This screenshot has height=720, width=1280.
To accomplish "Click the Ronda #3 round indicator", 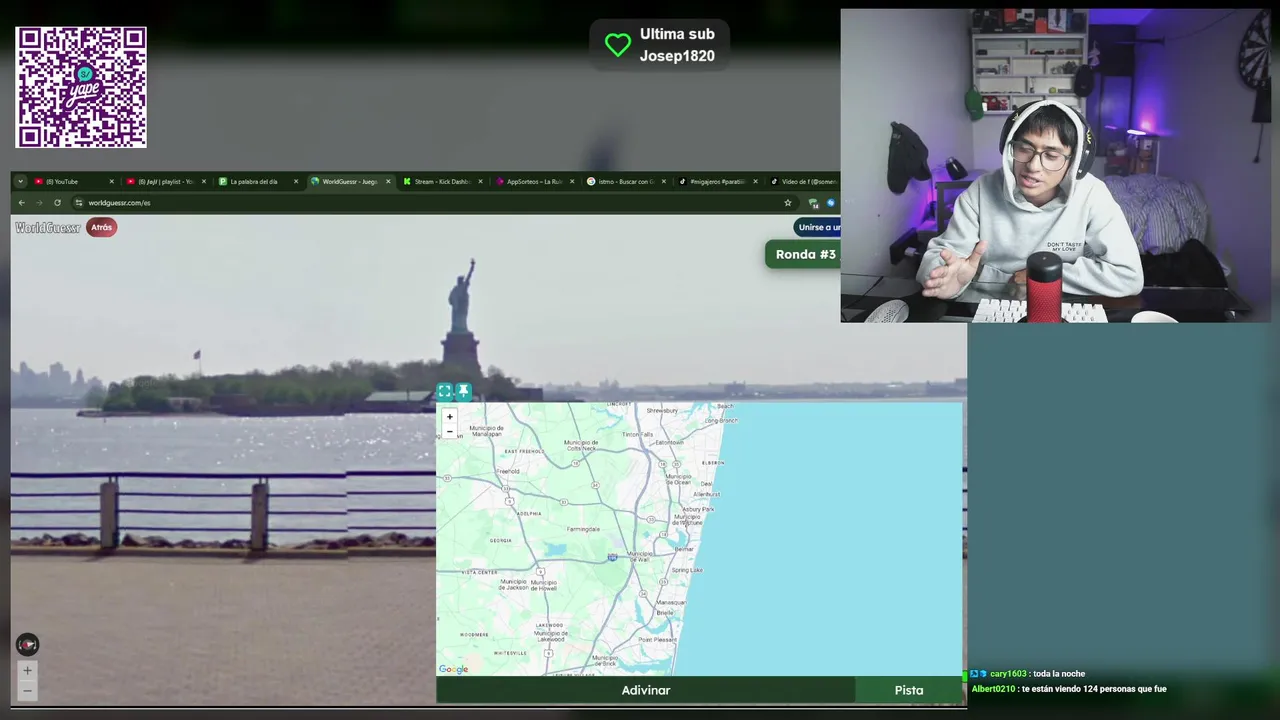I will point(805,255).
